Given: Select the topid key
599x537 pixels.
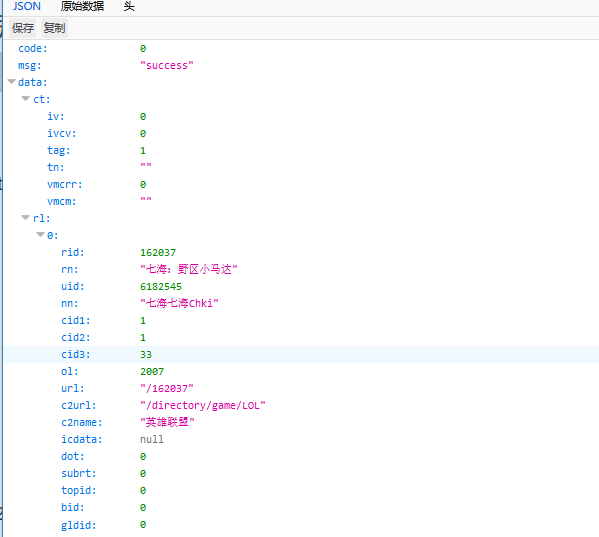Looking at the screenshot, I should point(79,490).
